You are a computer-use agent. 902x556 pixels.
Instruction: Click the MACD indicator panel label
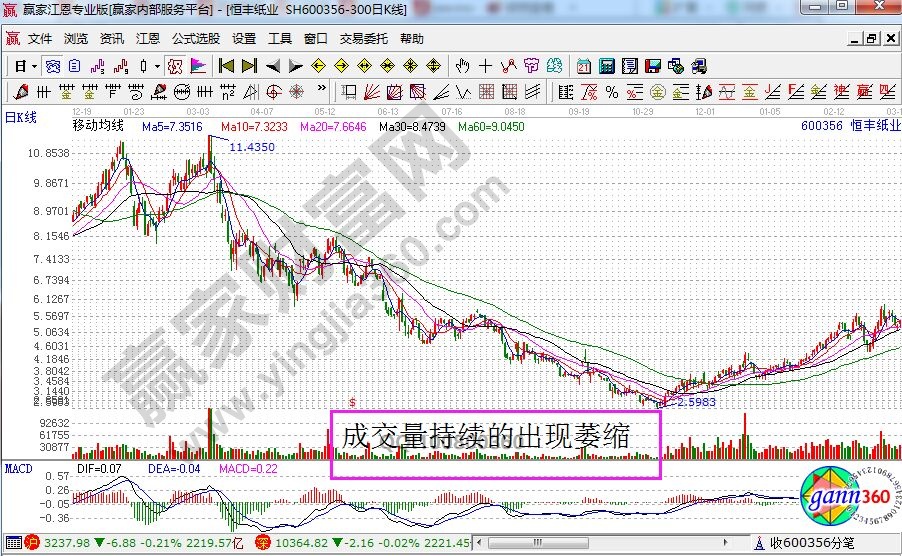[19, 467]
